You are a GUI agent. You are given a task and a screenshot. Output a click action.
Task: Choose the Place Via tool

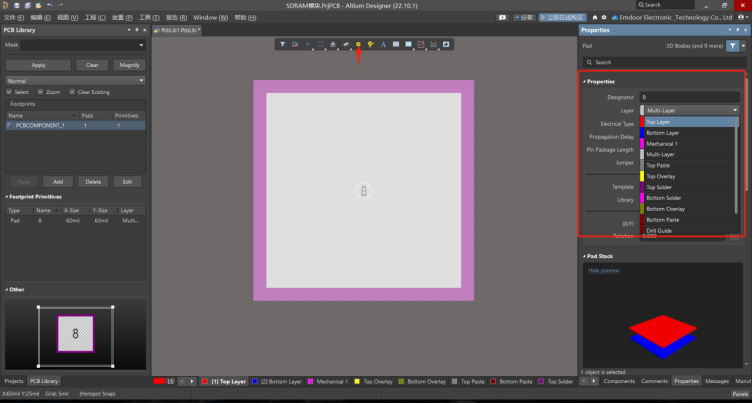tap(370, 44)
